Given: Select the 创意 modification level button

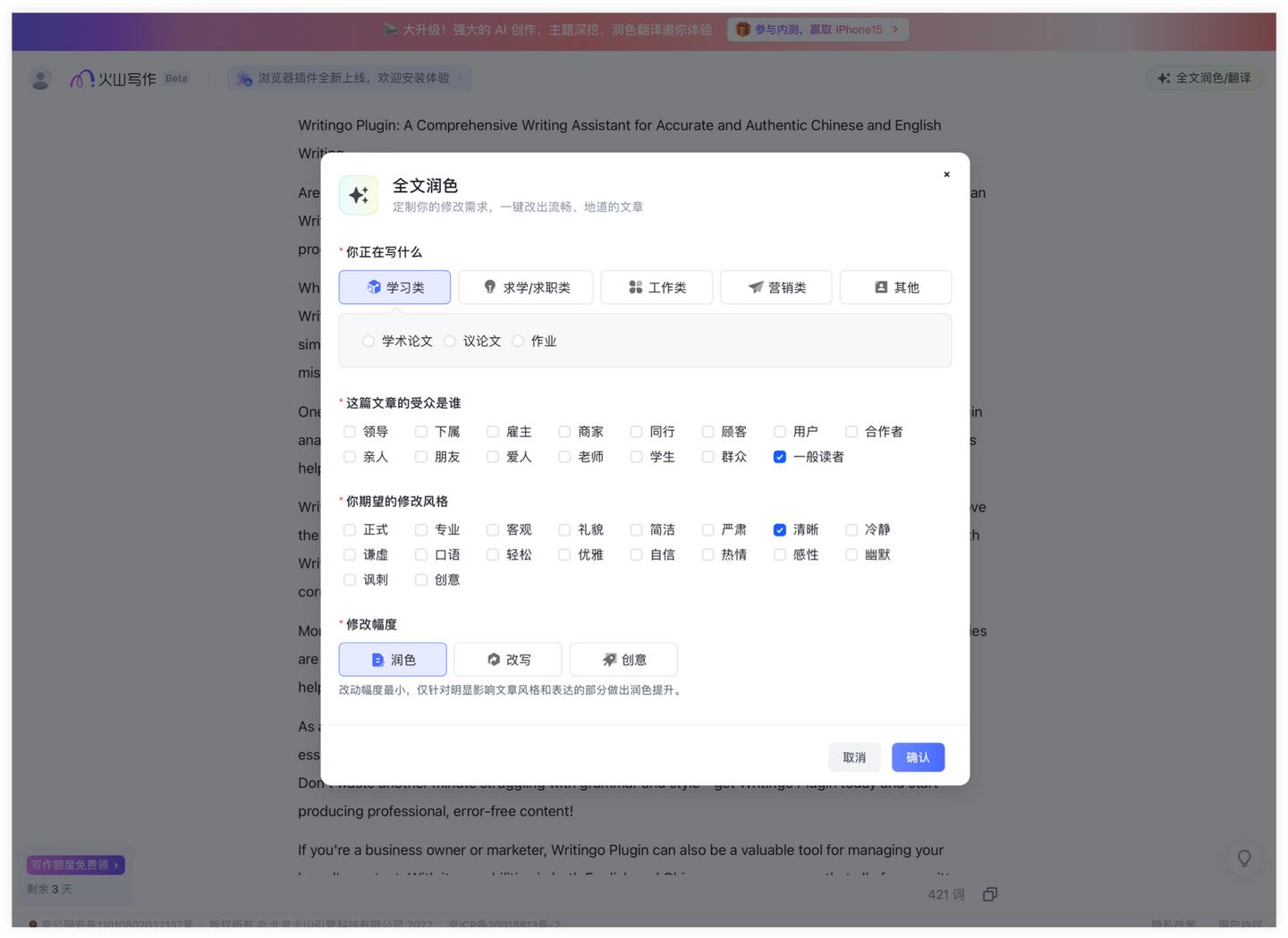Looking at the screenshot, I should [623, 659].
